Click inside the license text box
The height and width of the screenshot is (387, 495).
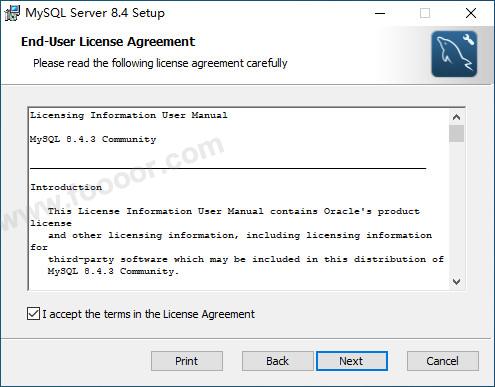pos(238,198)
